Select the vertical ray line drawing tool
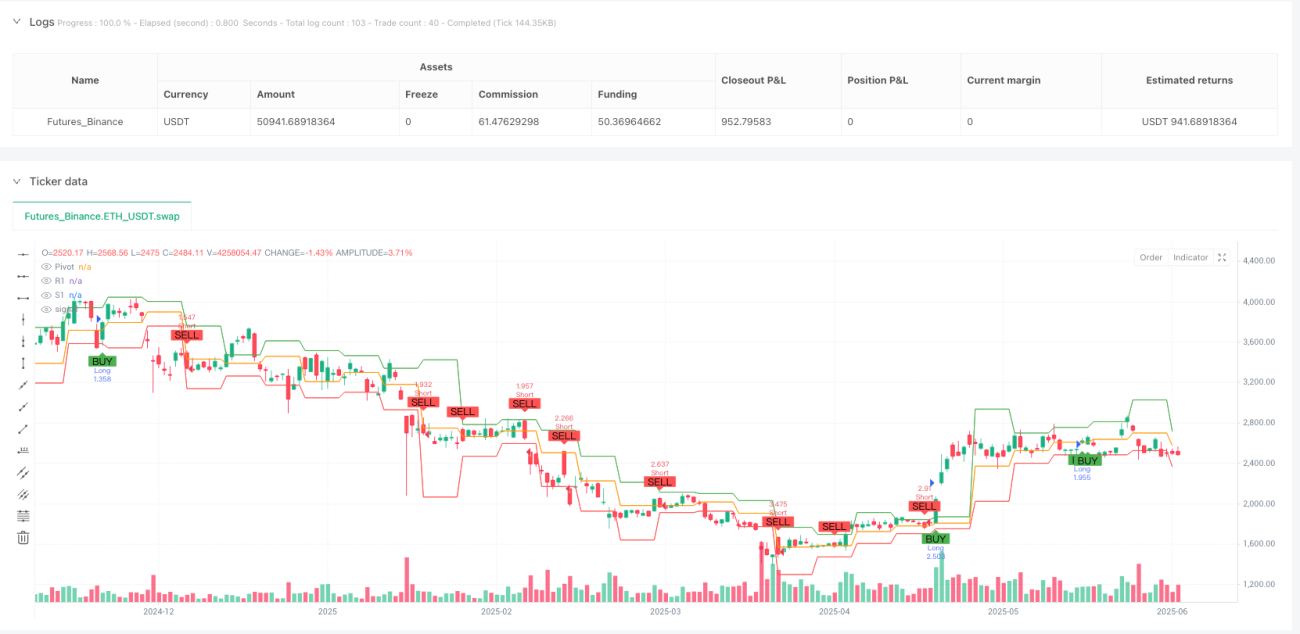Image resolution: width=1300 pixels, height=634 pixels. coord(24,341)
